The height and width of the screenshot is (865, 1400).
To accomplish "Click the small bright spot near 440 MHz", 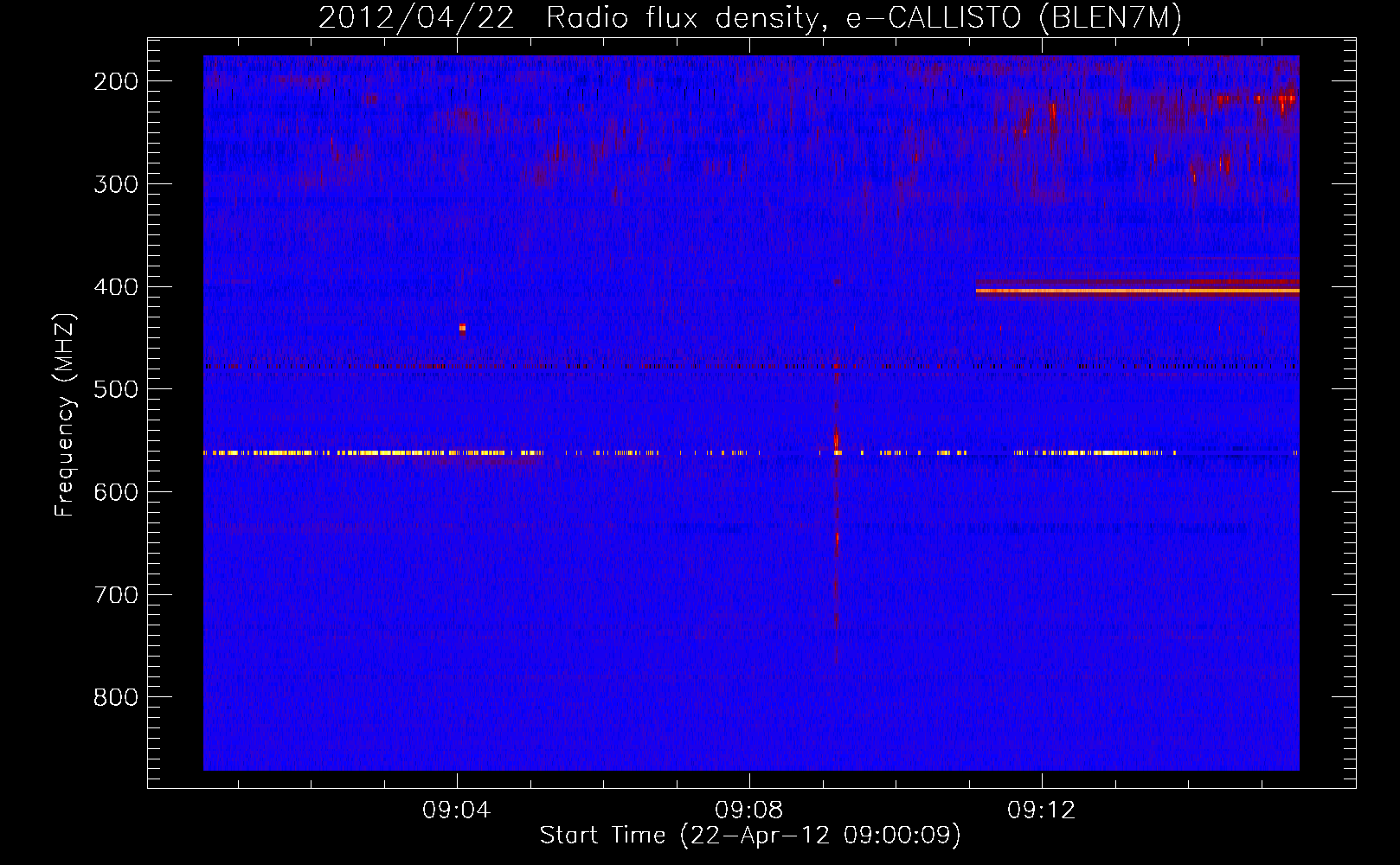I will [462, 328].
